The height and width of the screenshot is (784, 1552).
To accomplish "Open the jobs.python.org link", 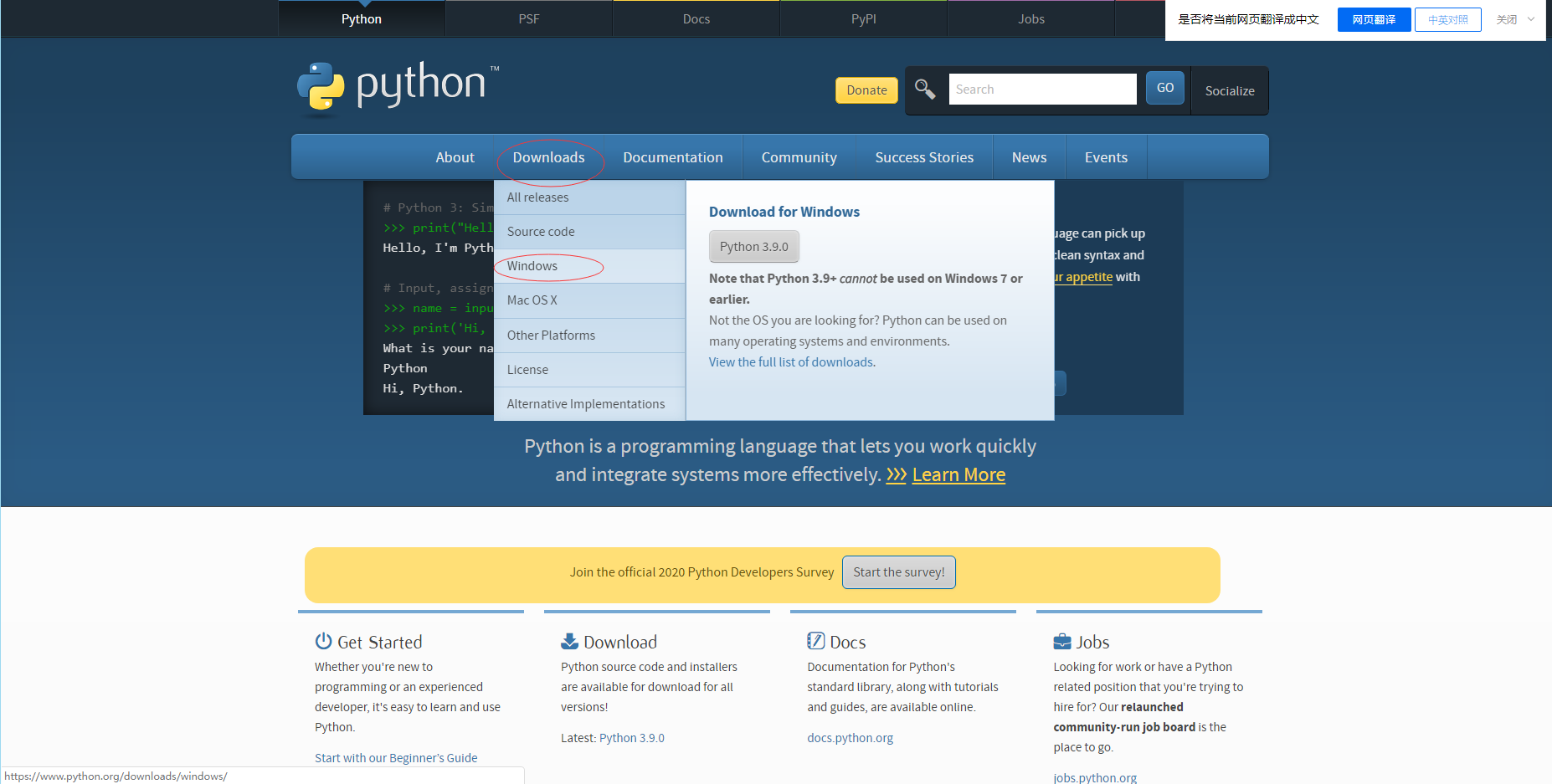I will point(1095,778).
